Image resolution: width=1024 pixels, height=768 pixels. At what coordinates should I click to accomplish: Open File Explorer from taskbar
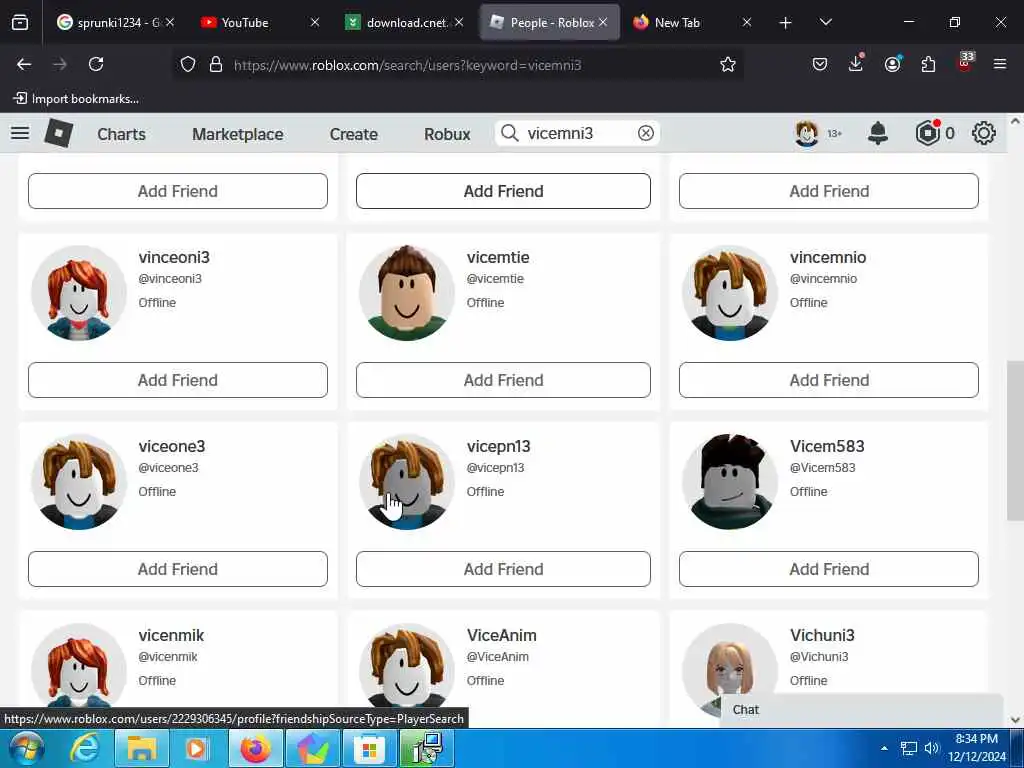coord(141,748)
